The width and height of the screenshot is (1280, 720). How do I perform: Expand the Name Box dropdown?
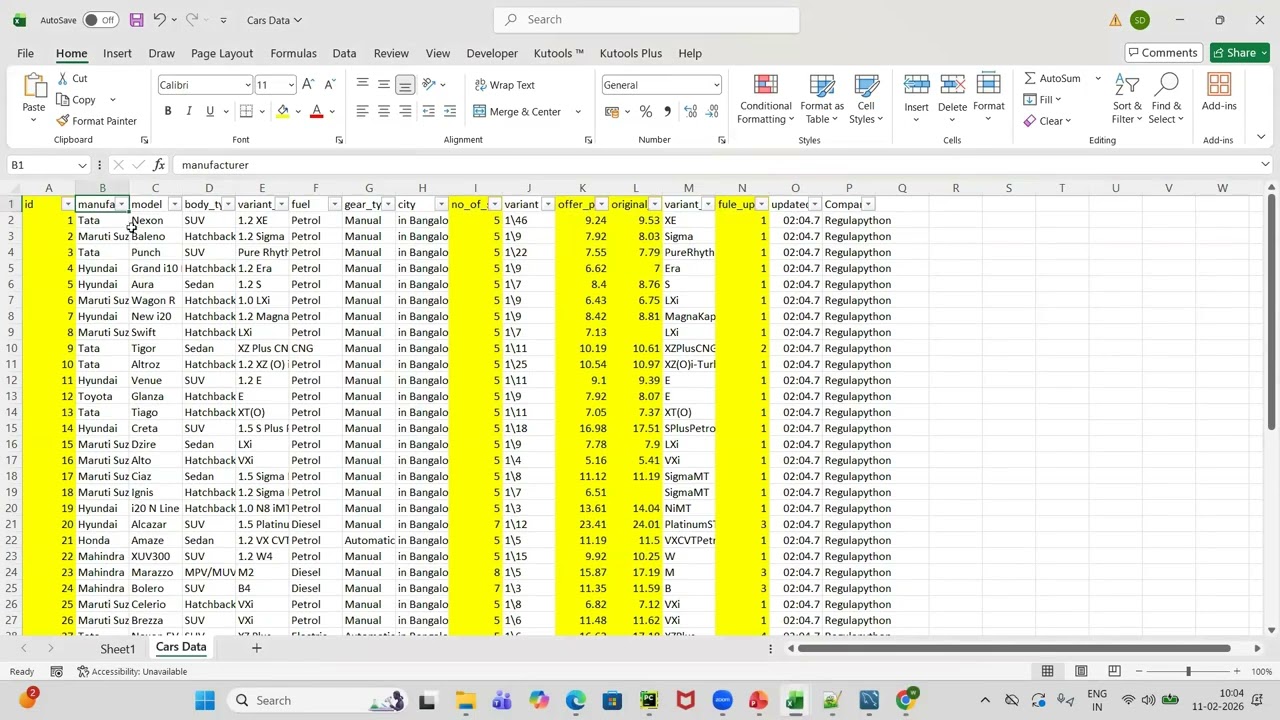82,165
